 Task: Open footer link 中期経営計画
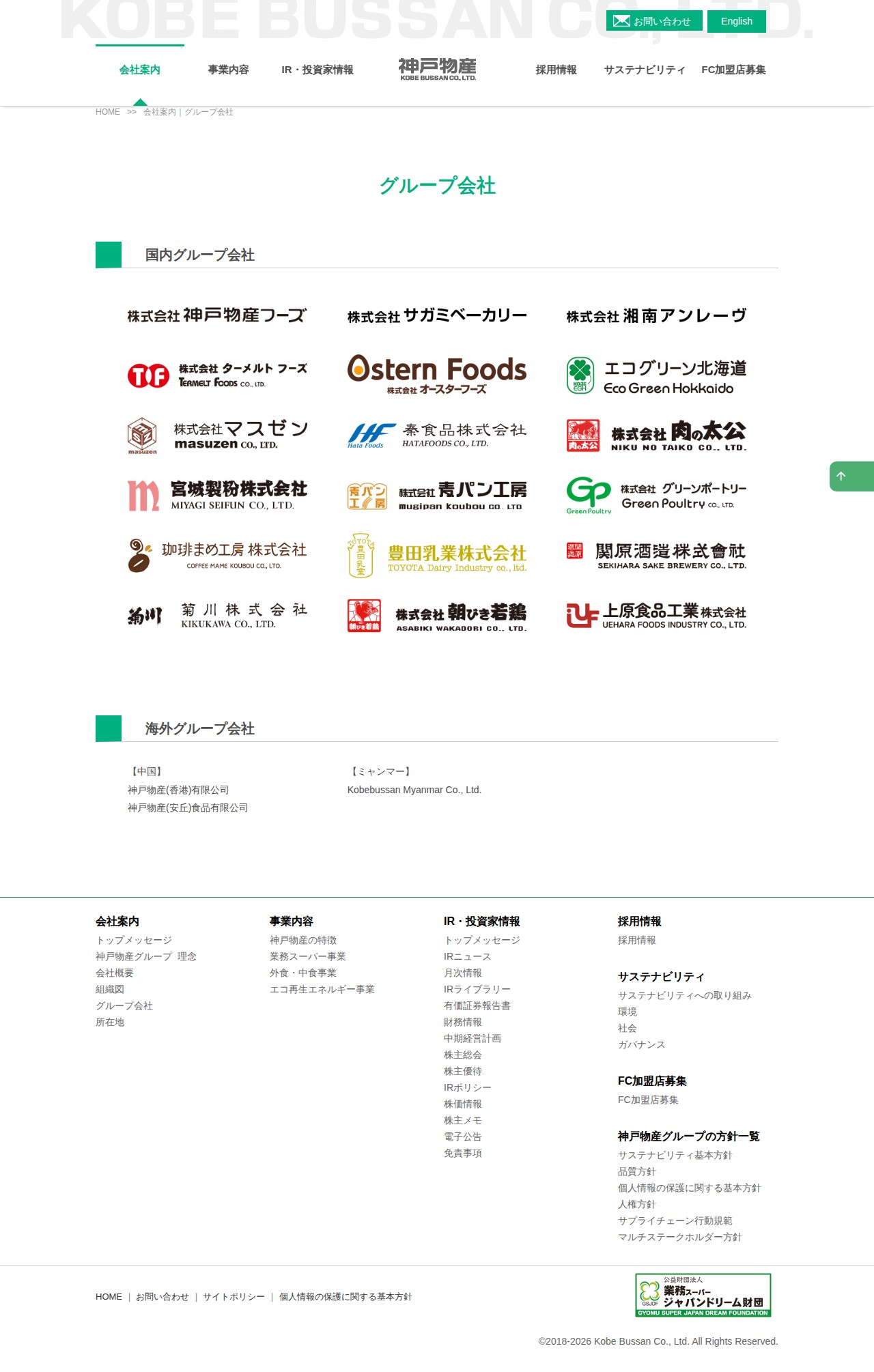pos(473,1038)
